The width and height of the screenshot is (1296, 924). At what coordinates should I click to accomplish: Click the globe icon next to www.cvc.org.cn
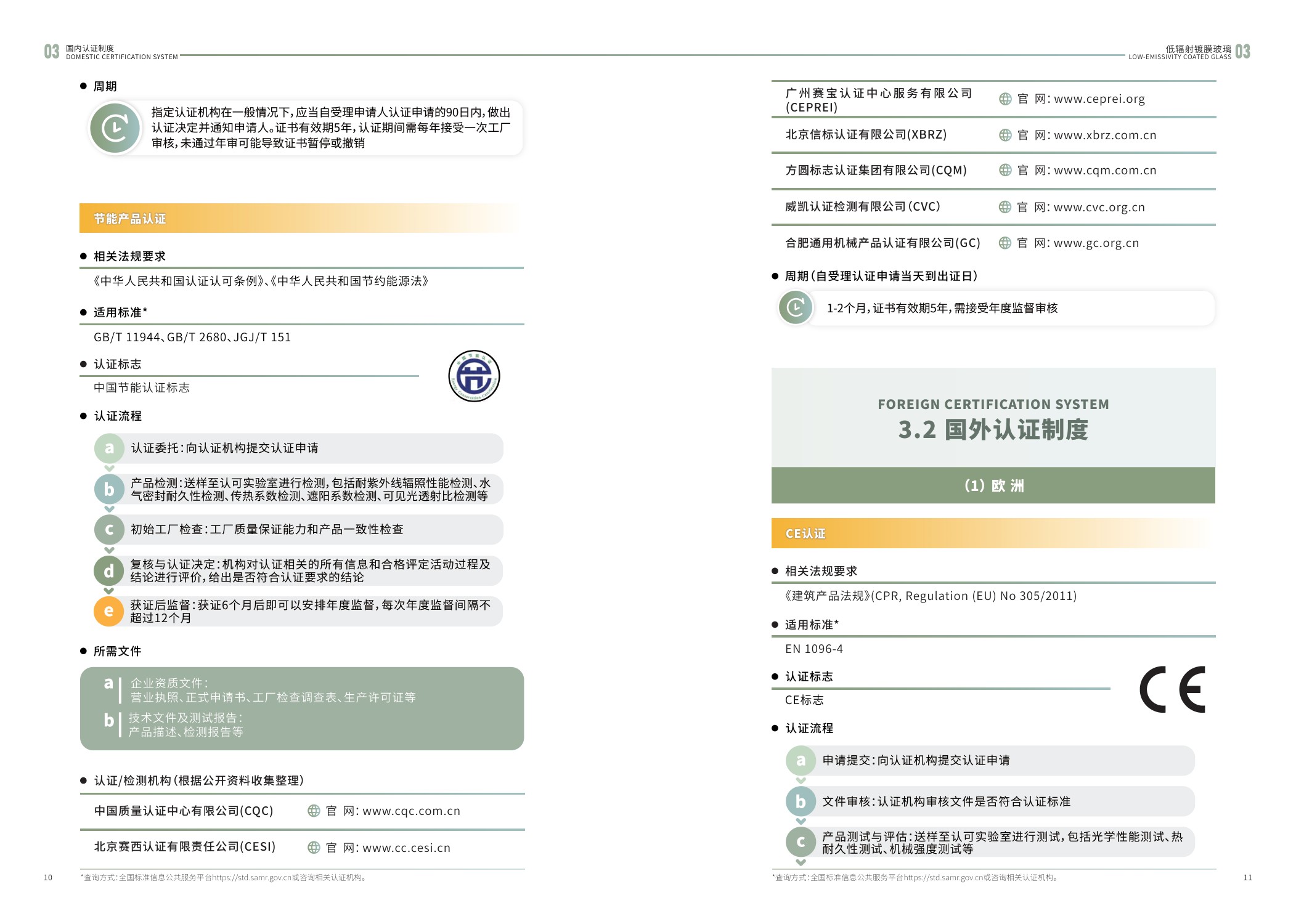[1005, 207]
